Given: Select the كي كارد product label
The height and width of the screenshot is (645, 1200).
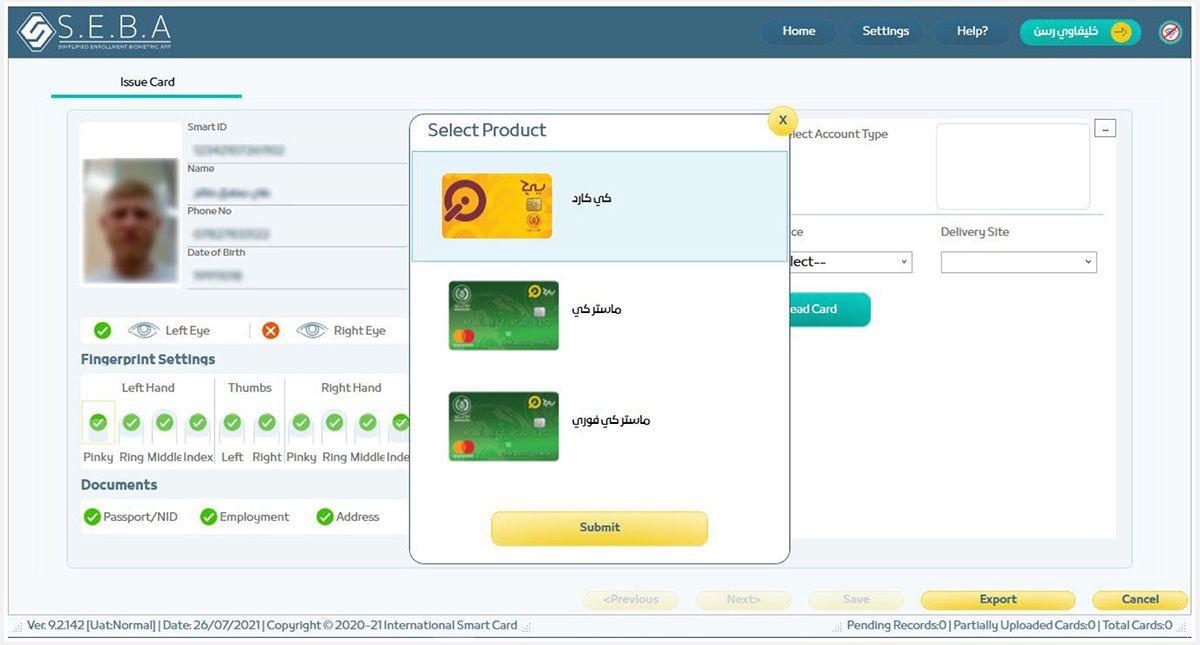Looking at the screenshot, I should point(591,198).
